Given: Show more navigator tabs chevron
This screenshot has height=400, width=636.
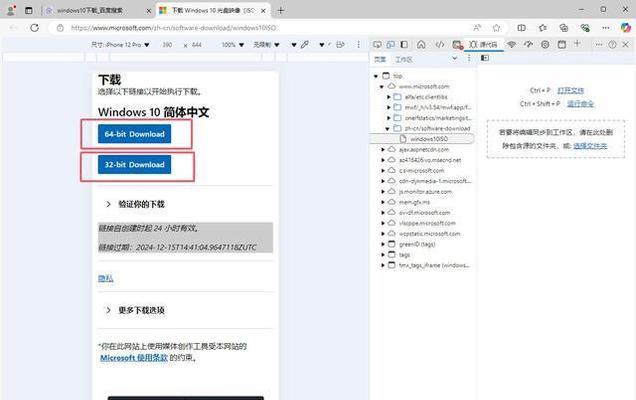Looking at the screenshot, I should 455,58.
